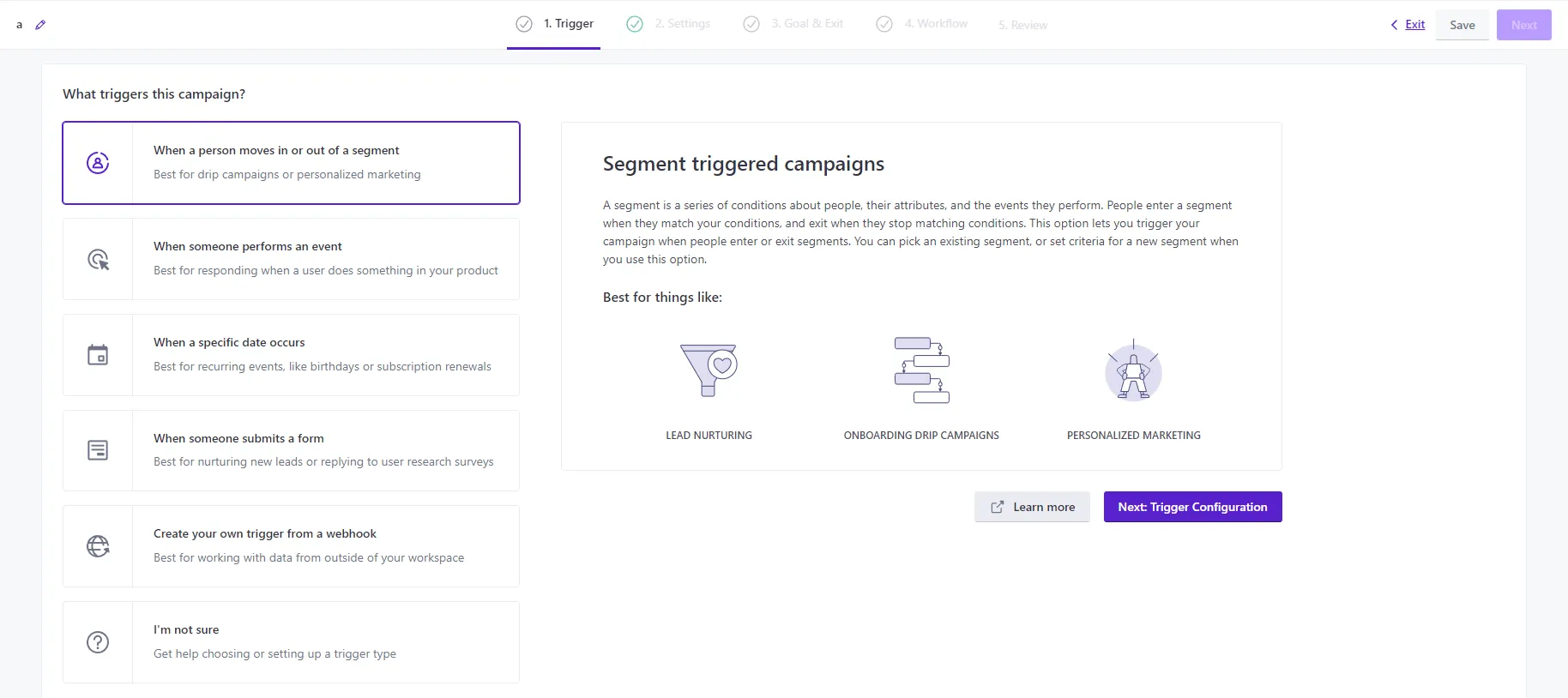Select the 'When someone performs an event' trigger
1568x698 pixels.
pyautogui.click(x=291, y=259)
